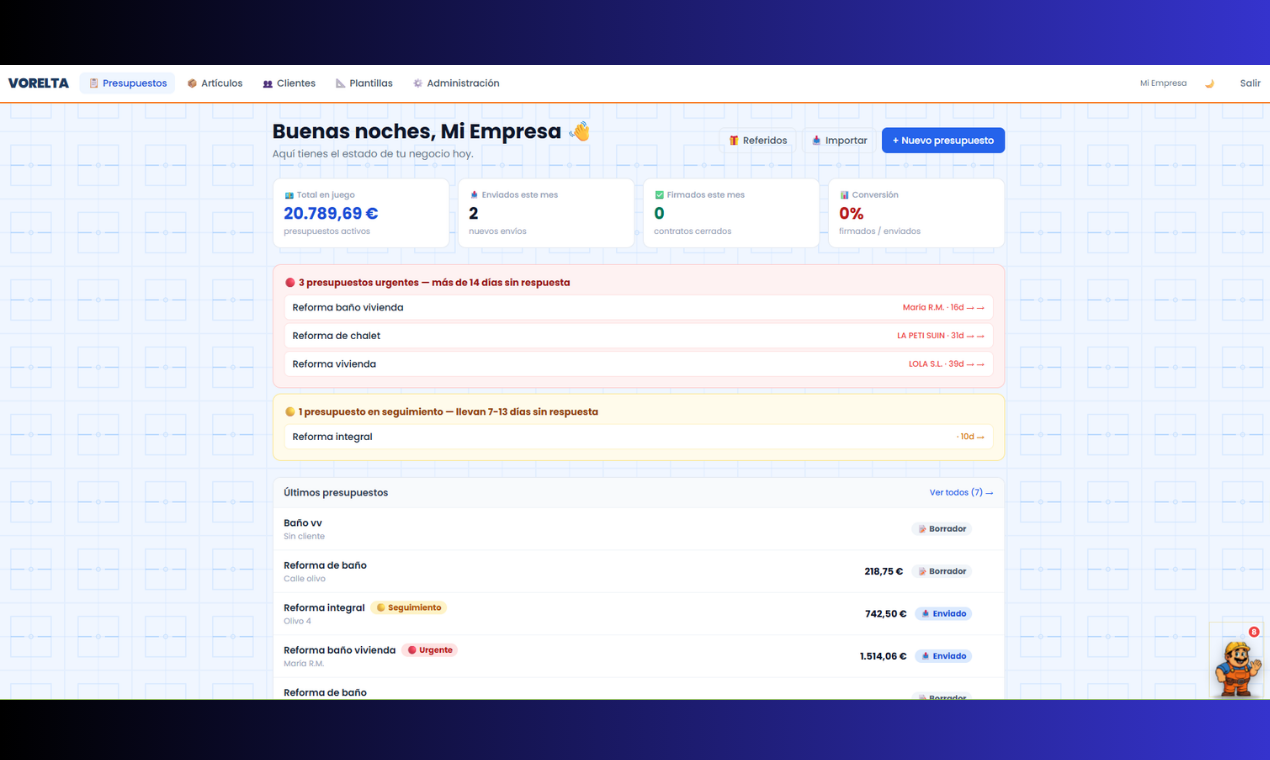Open the Administración tab
Screen dimensions: 1270x760
pyautogui.click(x=456, y=83)
